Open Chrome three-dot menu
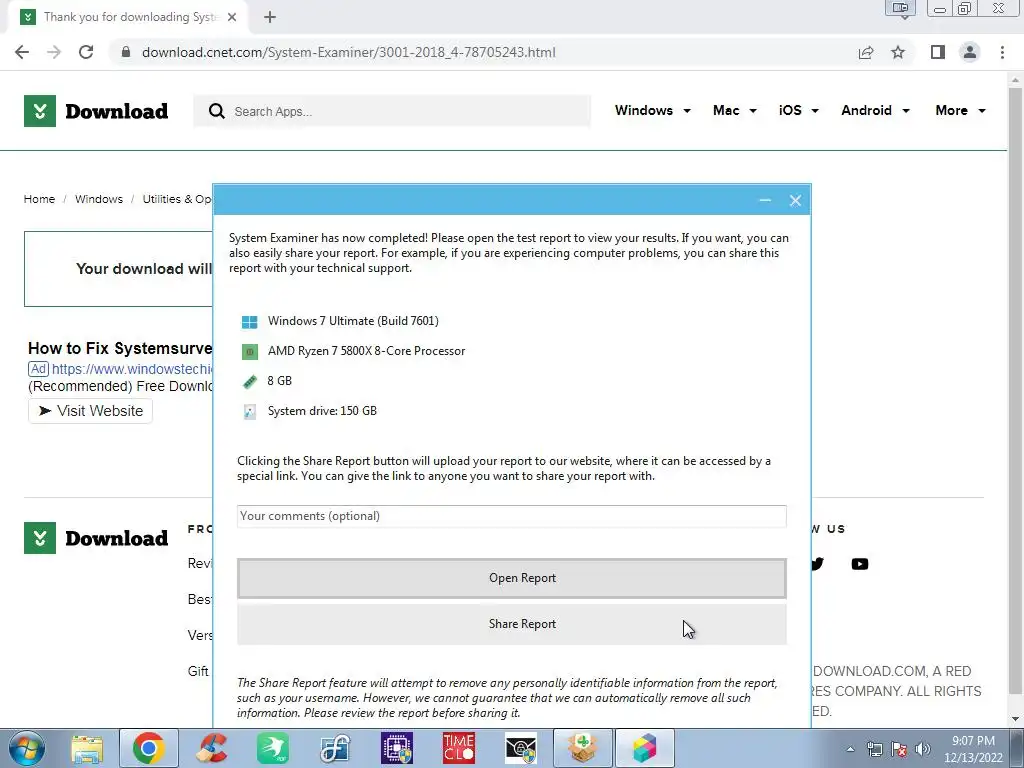 point(1002,52)
